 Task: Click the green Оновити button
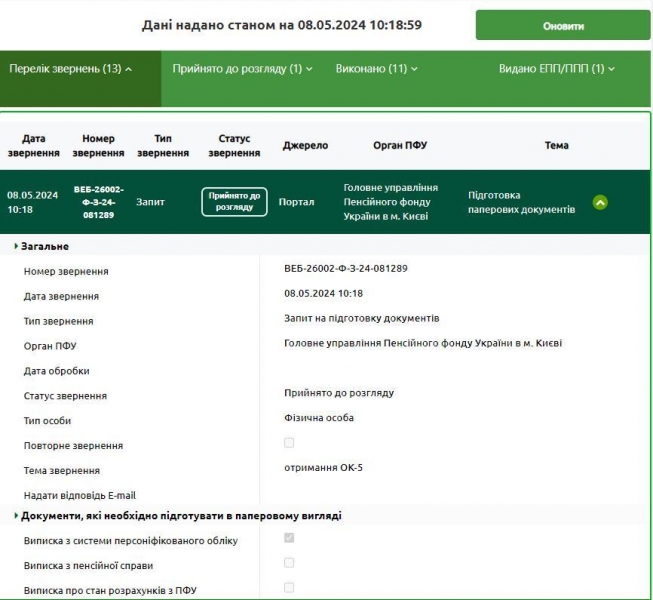pos(563,26)
